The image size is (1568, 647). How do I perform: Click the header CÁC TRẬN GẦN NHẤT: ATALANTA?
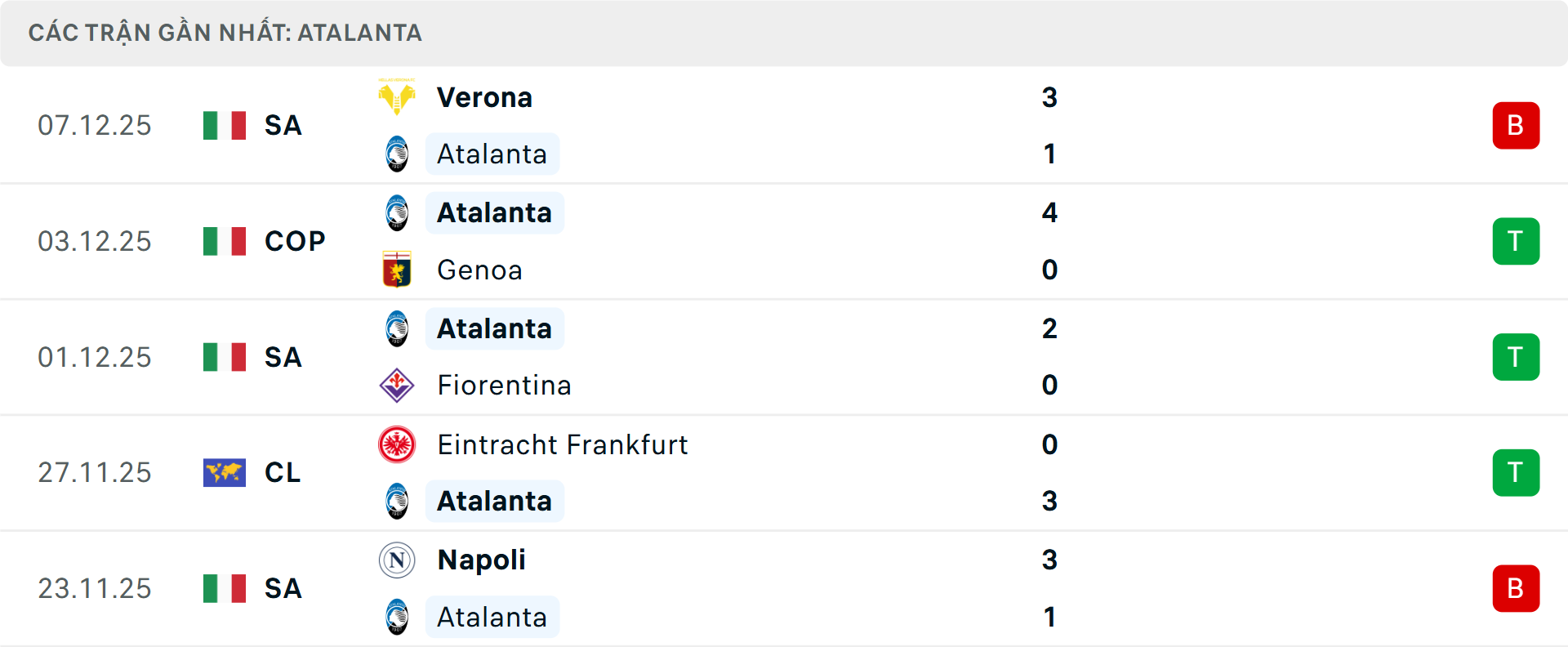pos(225,33)
